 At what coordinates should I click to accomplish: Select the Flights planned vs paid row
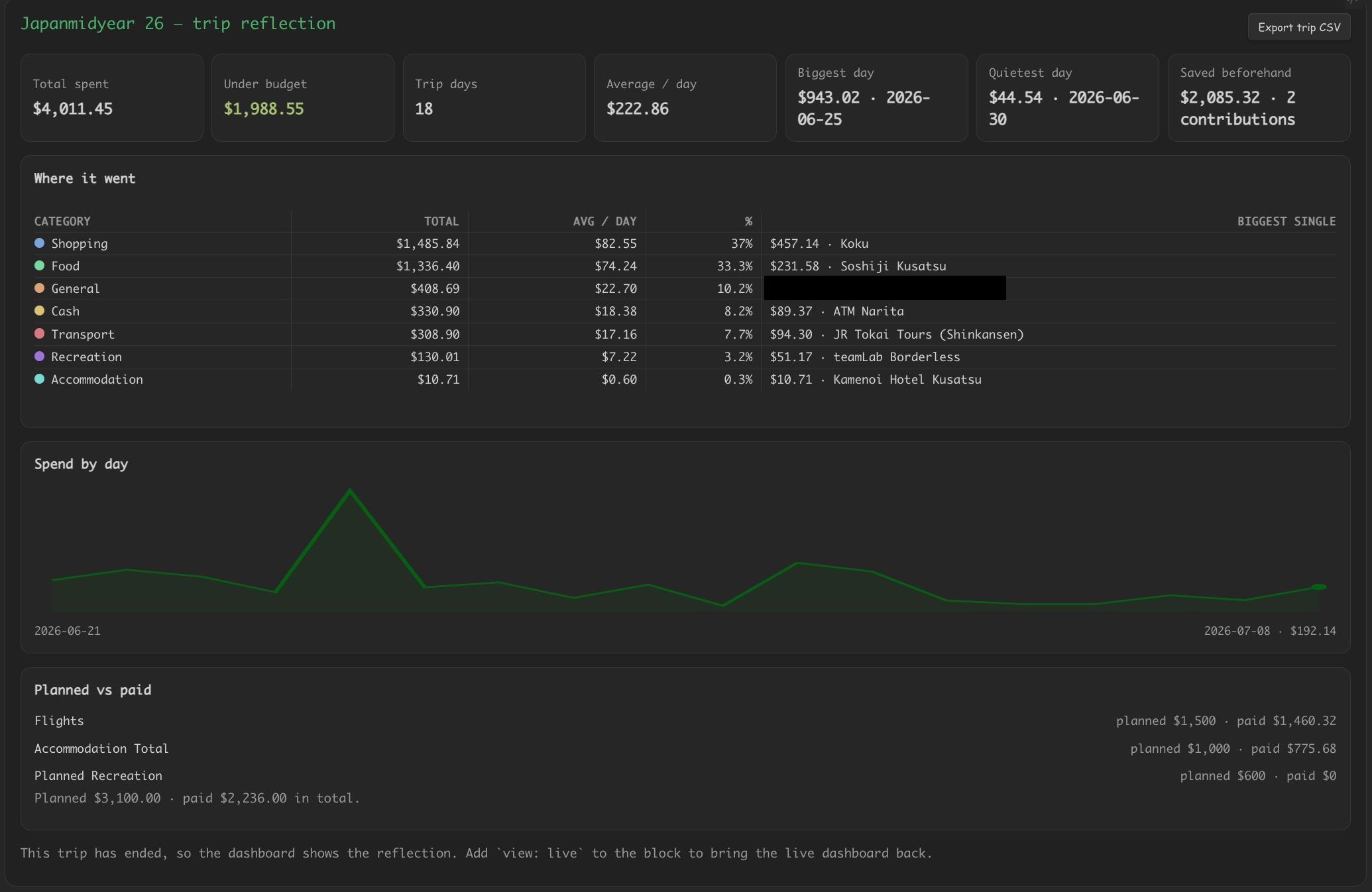[x=685, y=720]
